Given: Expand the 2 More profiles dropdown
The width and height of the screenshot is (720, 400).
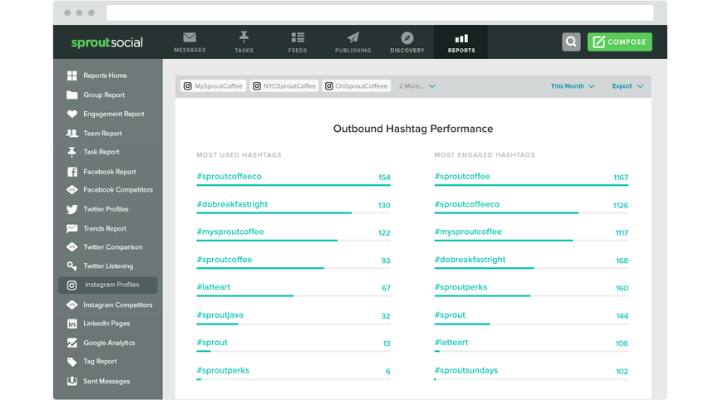Looking at the screenshot, I should 417,86.
